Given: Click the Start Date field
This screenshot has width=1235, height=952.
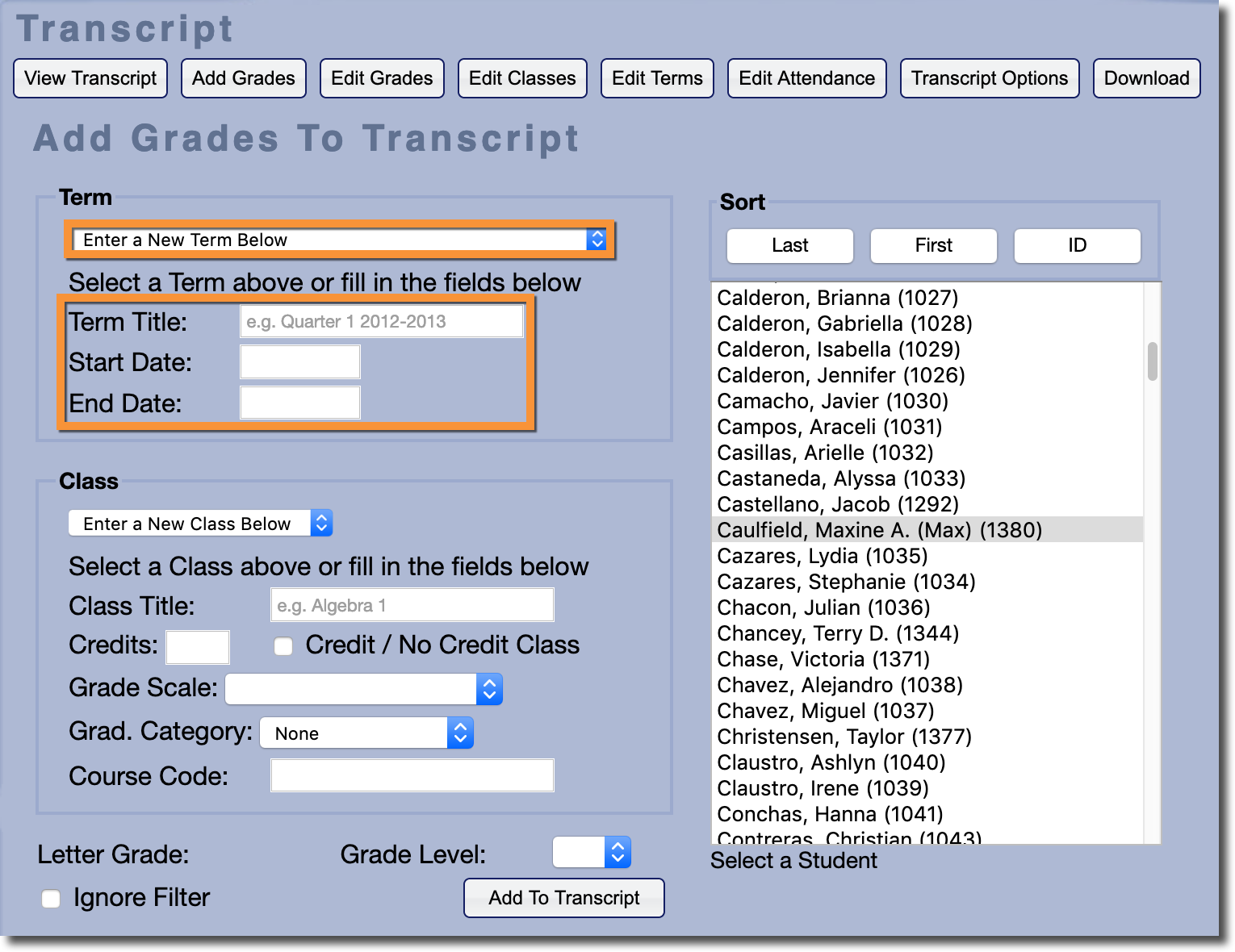Looking at the screenshot, I should tap(300, 362).
